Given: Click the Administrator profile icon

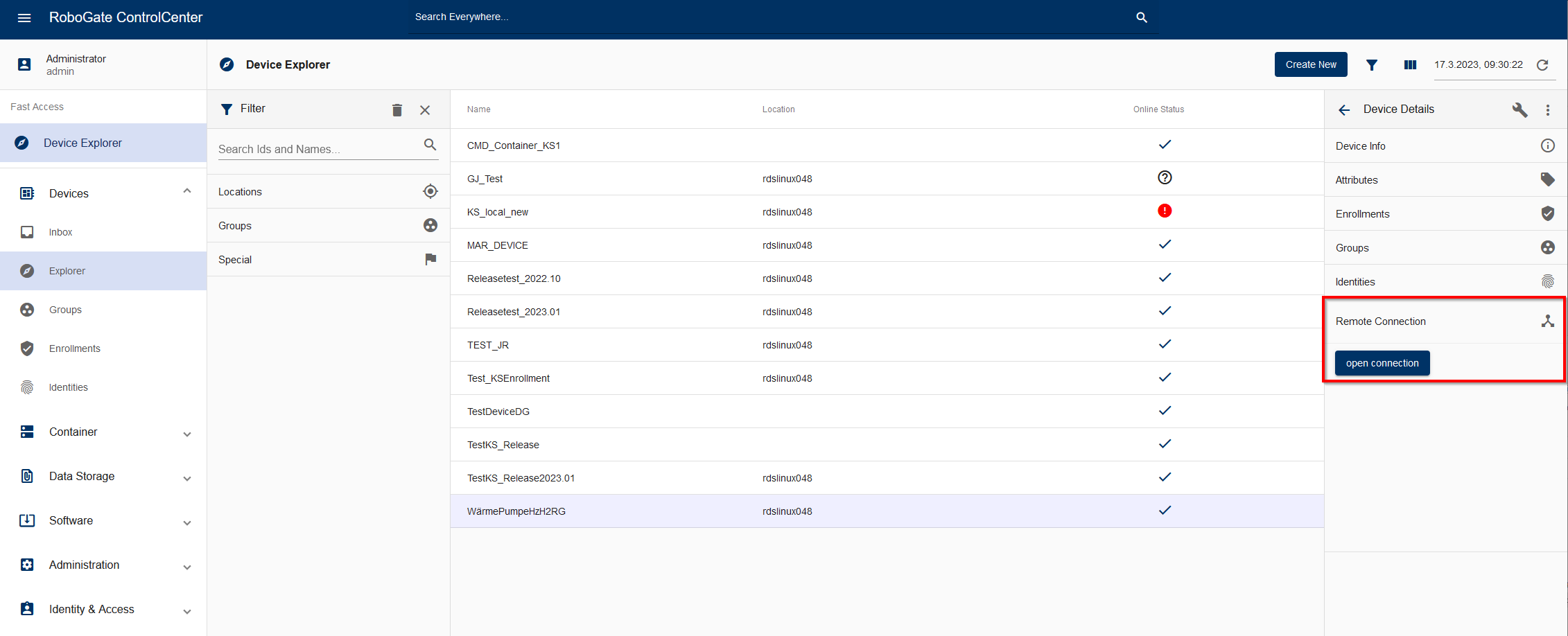Looking at the screenshot, I should pos(24,64).
